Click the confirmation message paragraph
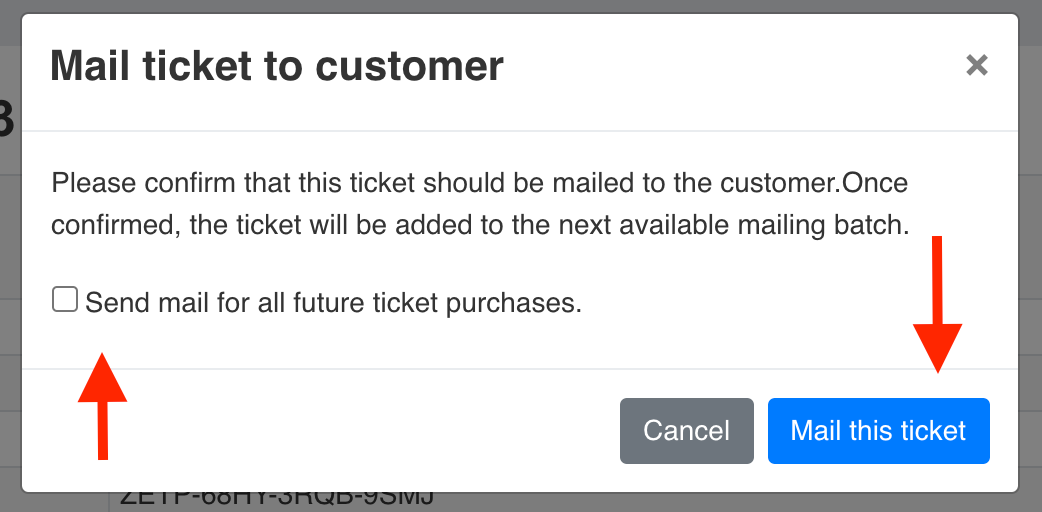Screen dimensions: 1042x512 click(480, 205)
